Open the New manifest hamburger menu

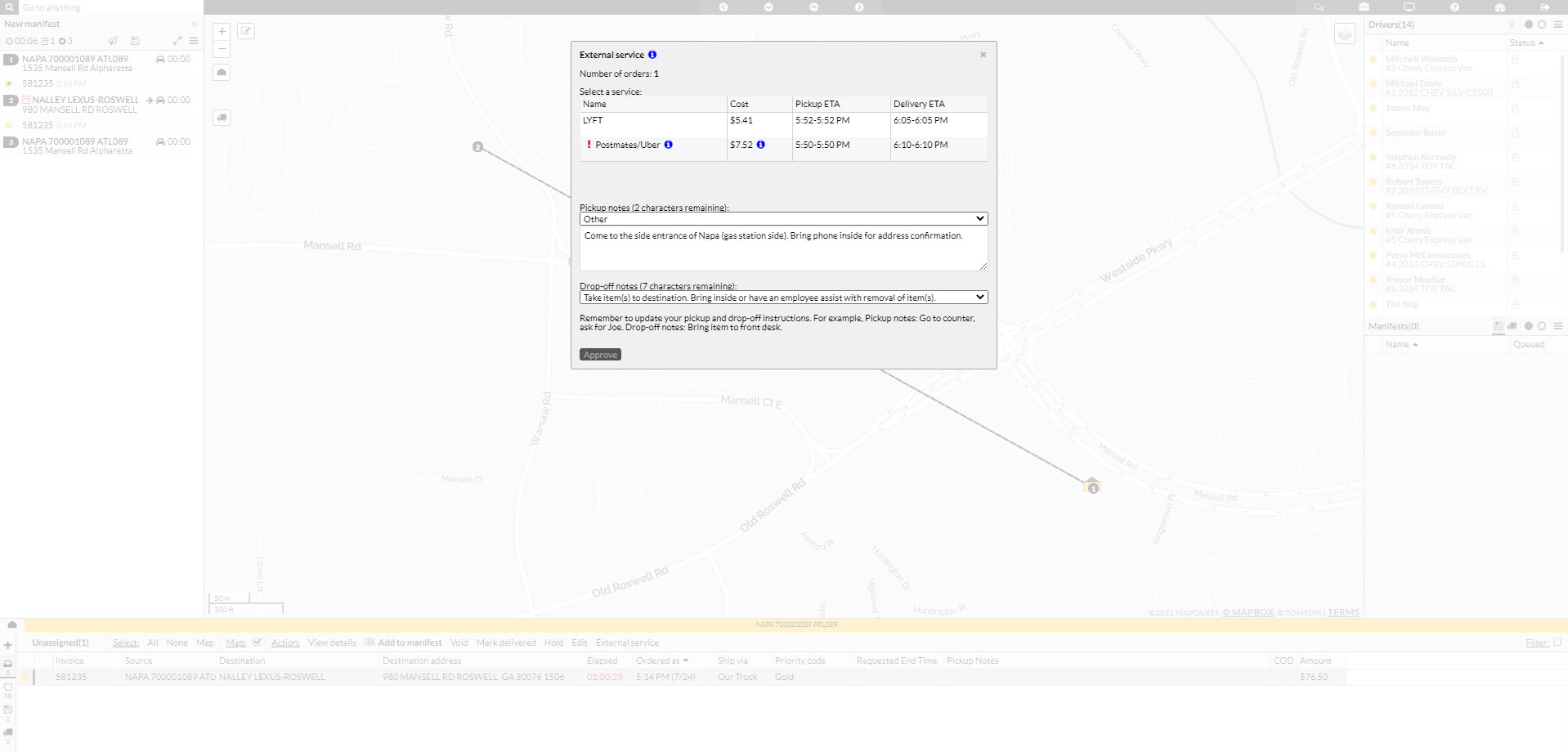point(194,40)
